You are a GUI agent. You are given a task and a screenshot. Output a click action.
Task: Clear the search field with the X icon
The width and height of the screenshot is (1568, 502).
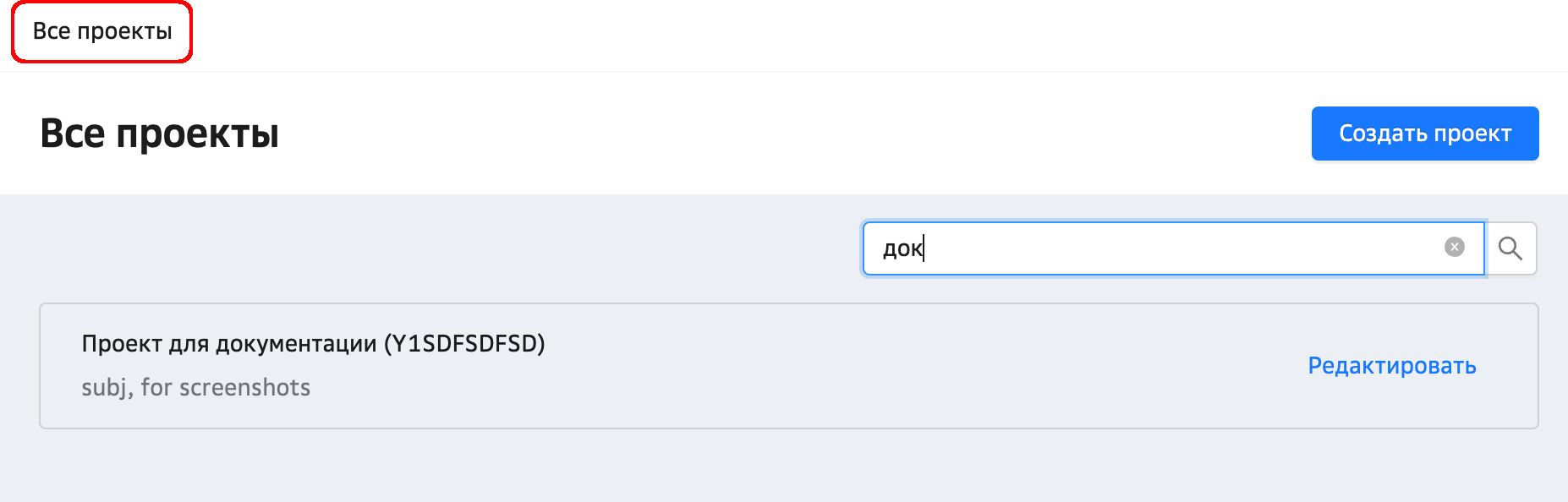pyautogui.click(x=1454, y=247)
